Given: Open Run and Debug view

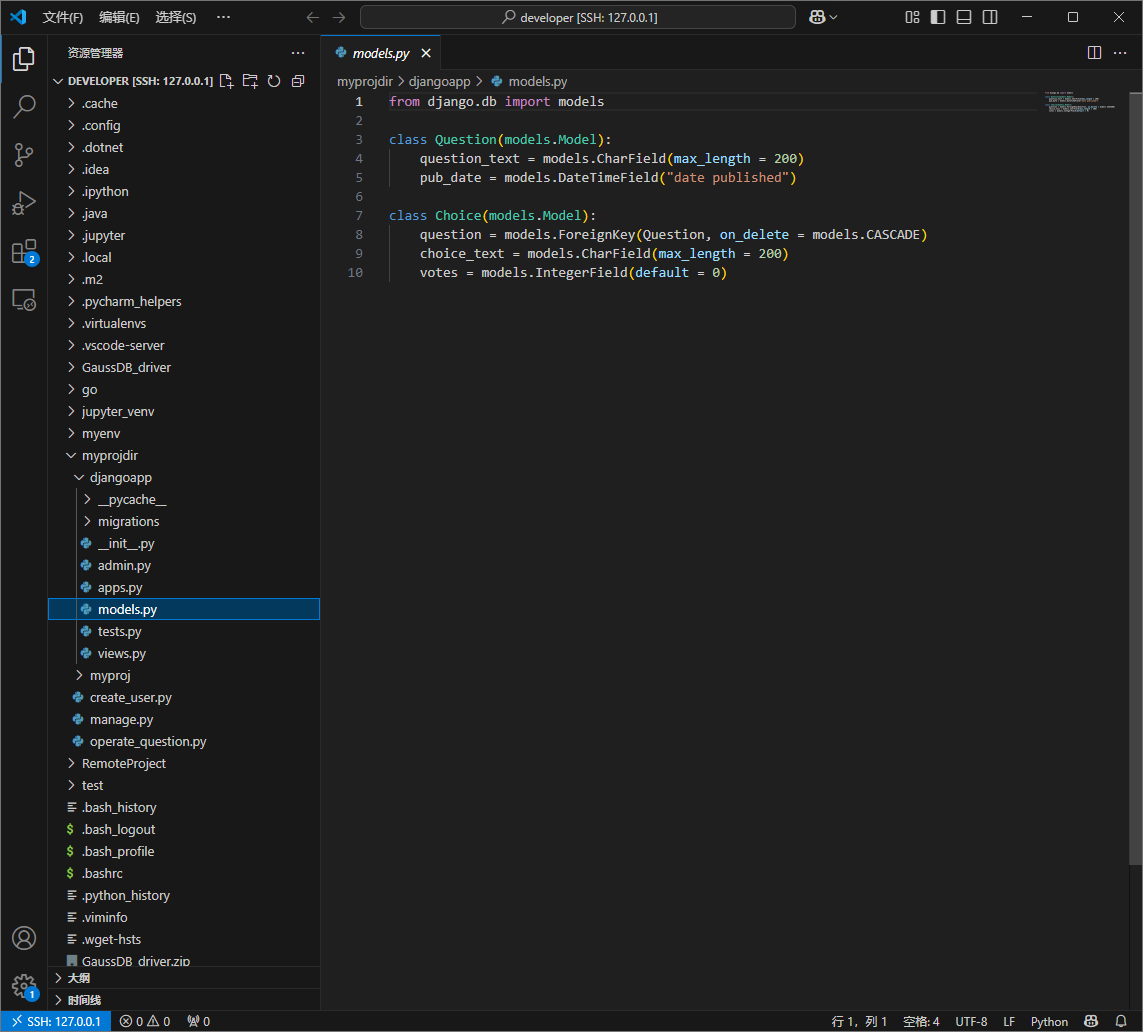Looking at the screenshot, I should [x=24, y=203].
